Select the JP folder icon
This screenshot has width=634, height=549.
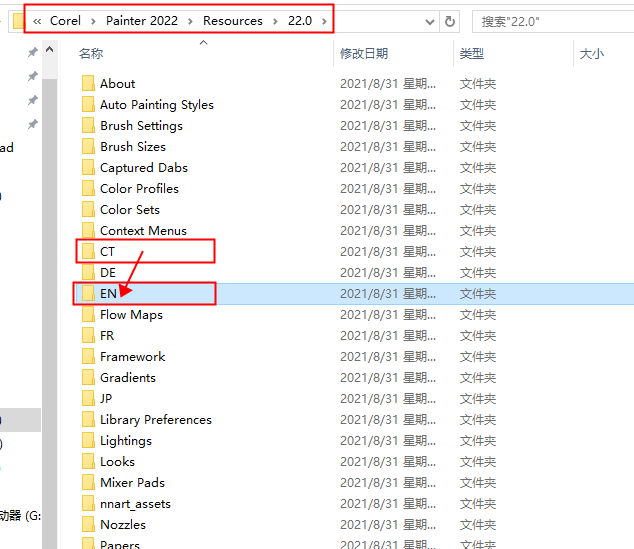coord(88,398)
